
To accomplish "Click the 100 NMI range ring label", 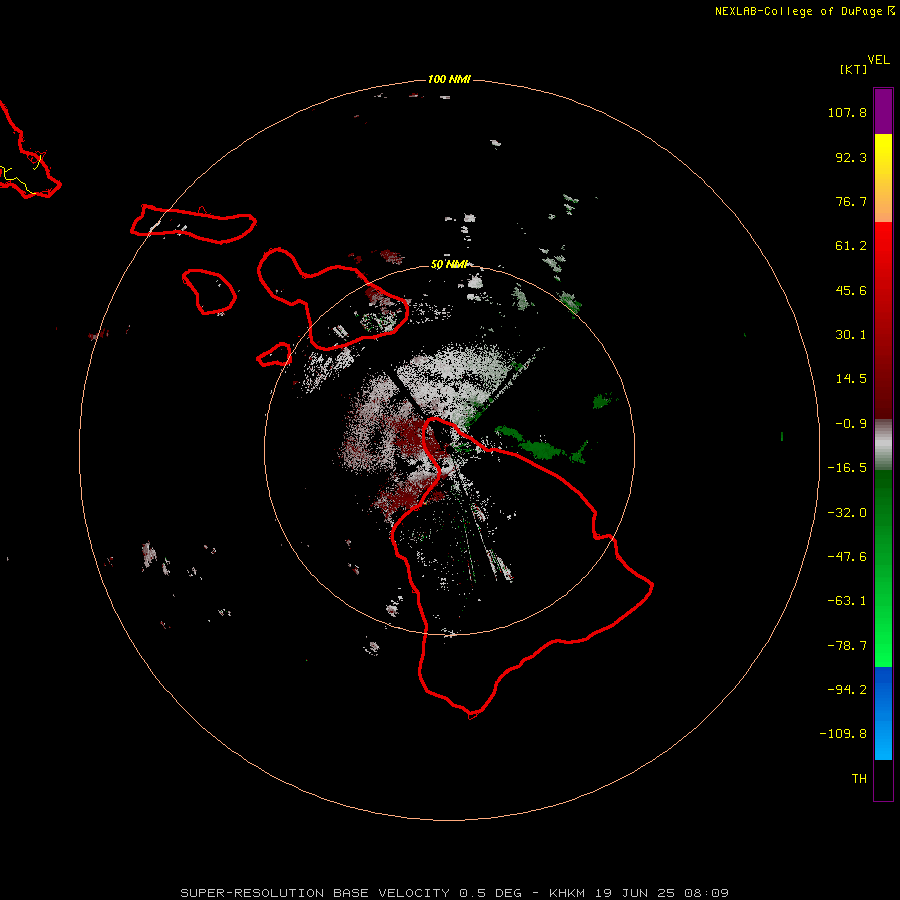I will tap(449, 79).
